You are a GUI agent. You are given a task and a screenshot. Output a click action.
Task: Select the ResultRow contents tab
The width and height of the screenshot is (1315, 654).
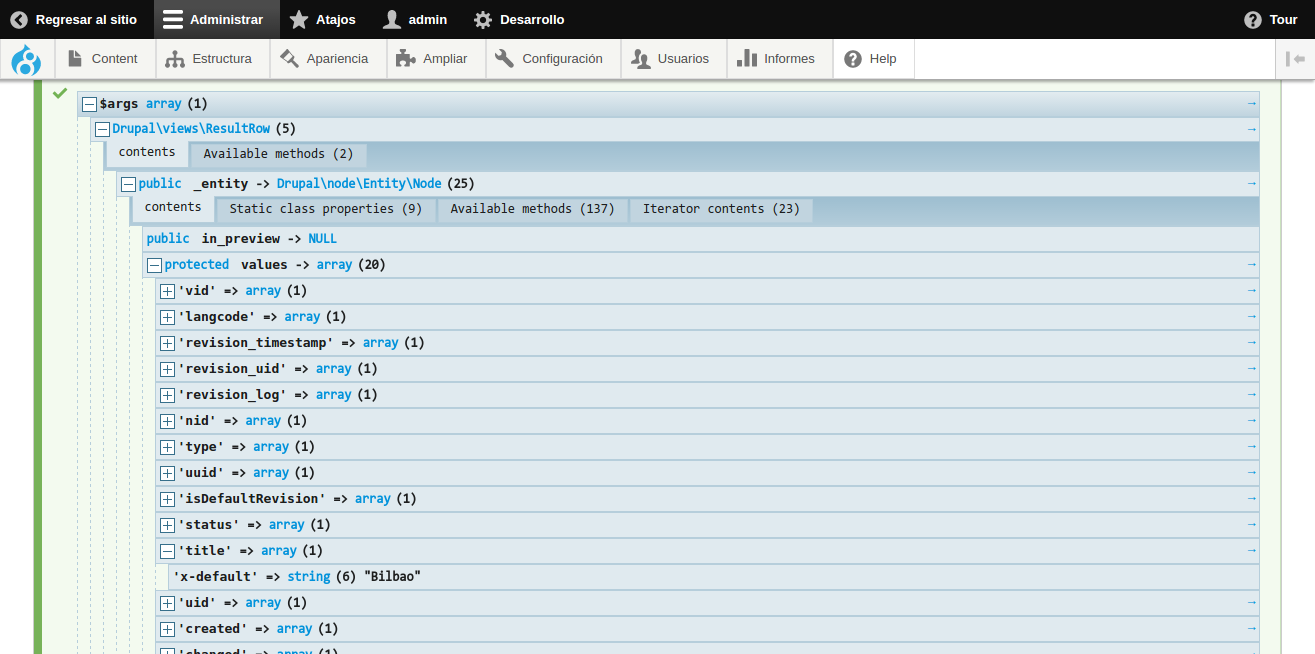pyautogui.click(x=147, y=153)
